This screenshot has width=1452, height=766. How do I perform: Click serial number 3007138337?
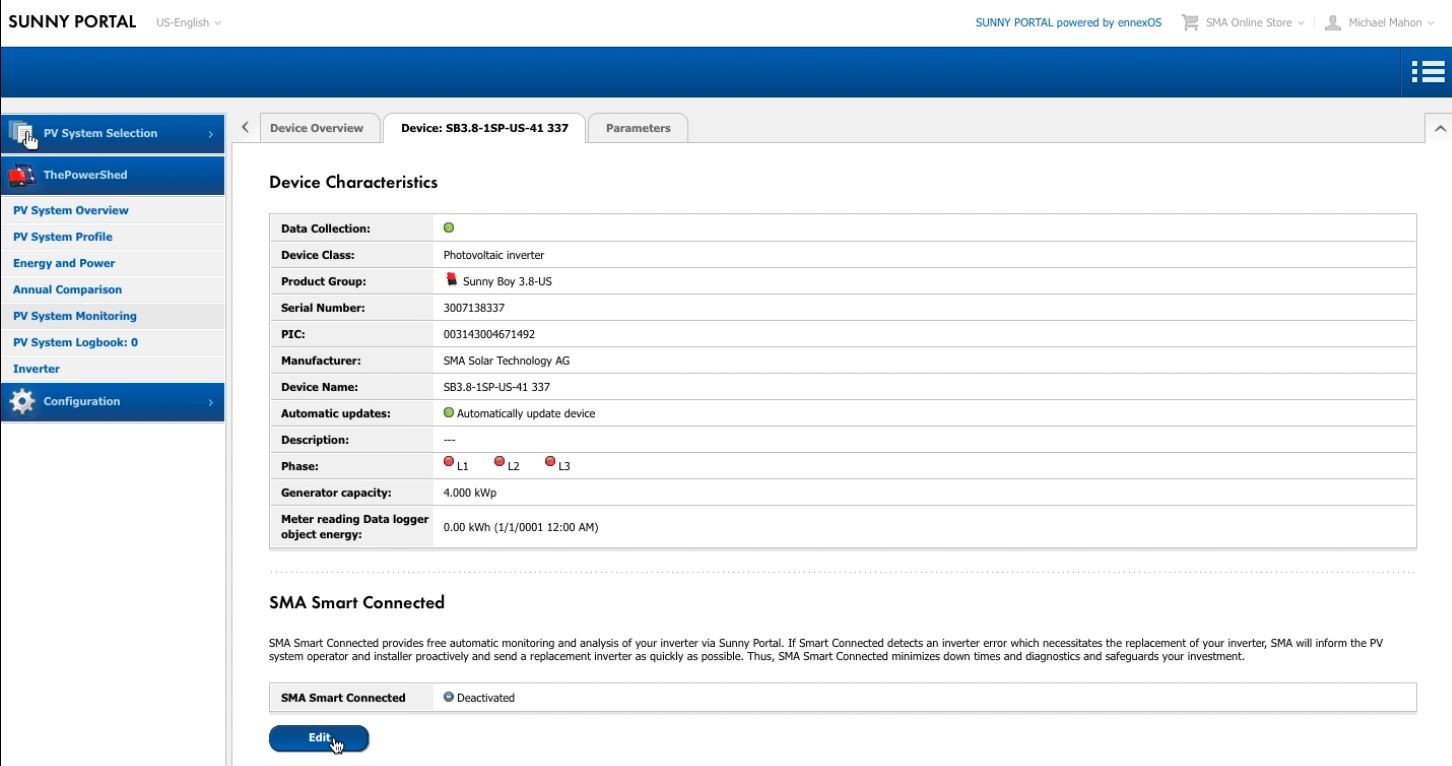click(x=474, y=308)
